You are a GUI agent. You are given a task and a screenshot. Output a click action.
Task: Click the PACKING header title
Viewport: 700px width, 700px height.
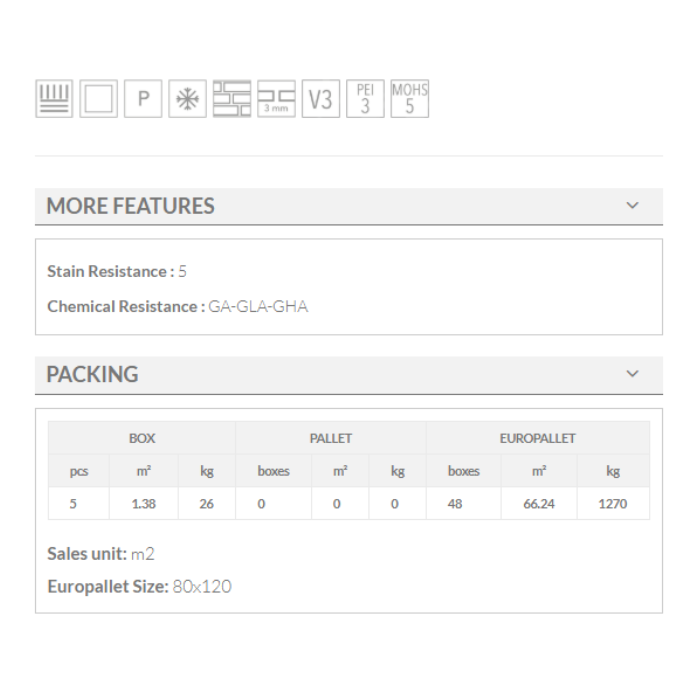(x=93, y=375)
